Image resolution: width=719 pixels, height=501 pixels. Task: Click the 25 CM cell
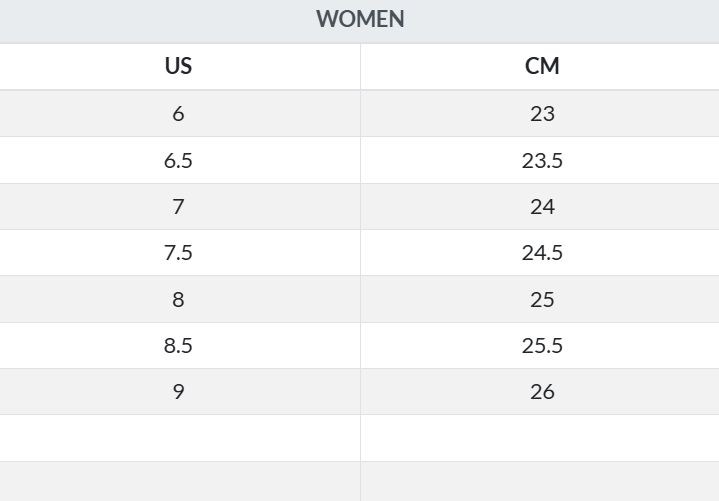pyautogui.click(x=540, y=299)
